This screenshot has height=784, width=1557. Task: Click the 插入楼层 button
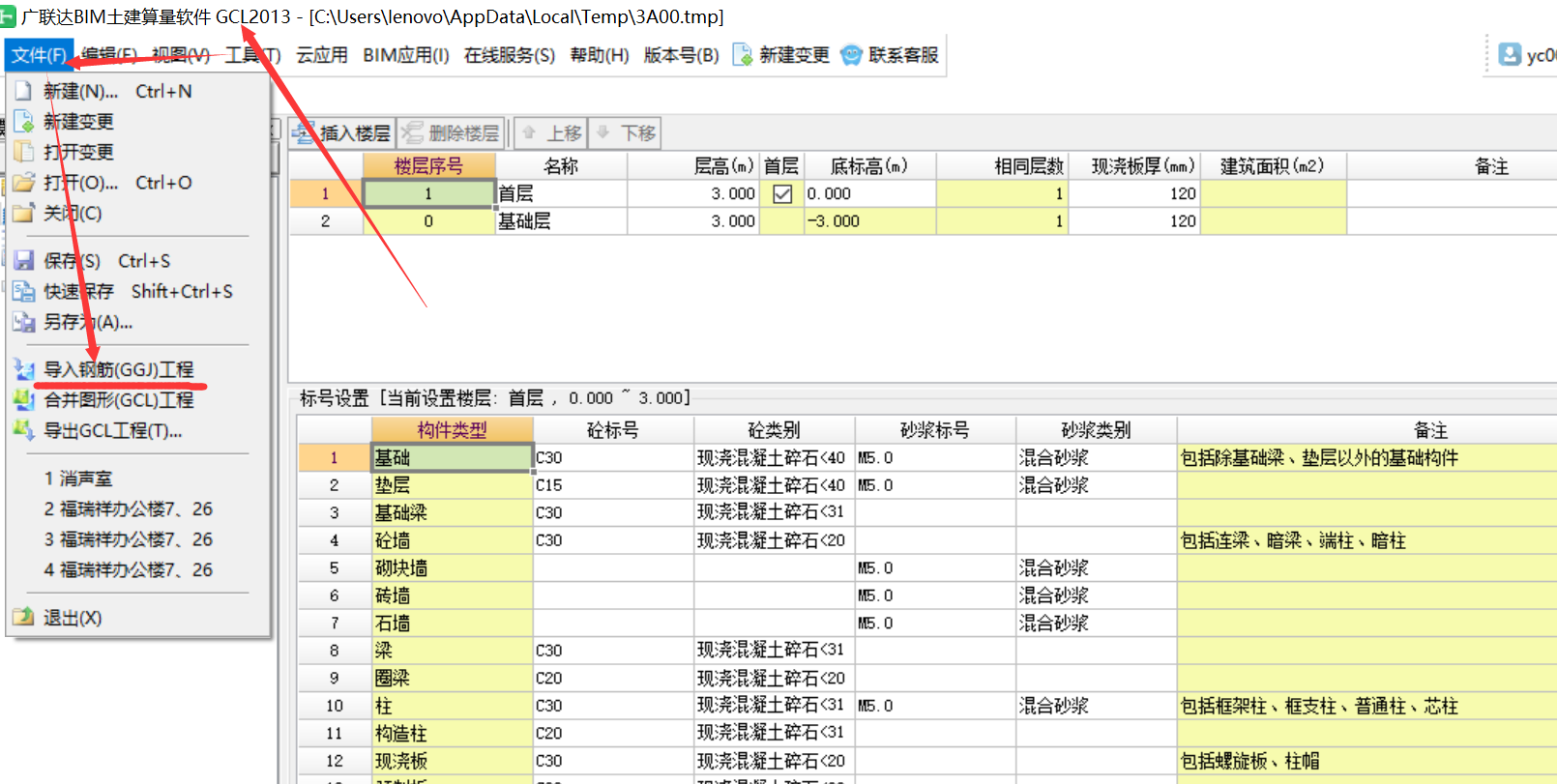[341, 132]
